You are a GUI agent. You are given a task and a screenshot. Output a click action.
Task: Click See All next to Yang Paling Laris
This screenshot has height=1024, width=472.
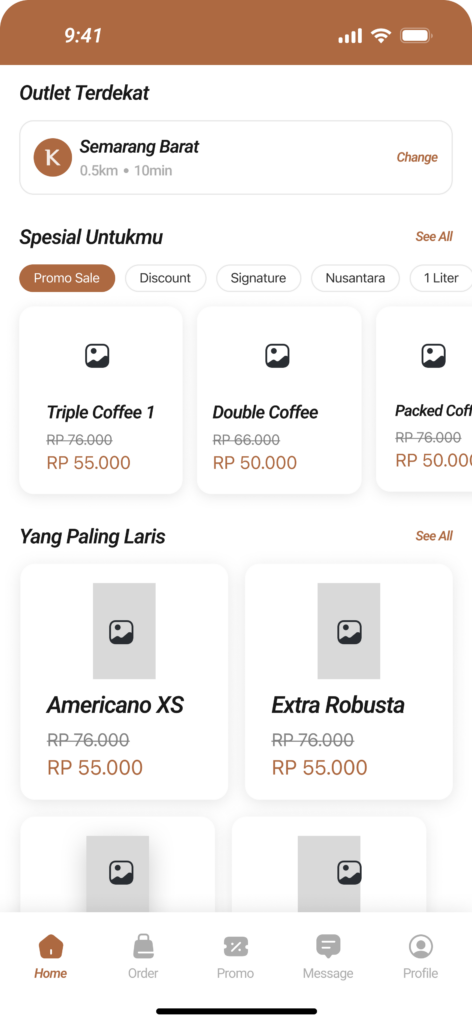coord(434,536)
